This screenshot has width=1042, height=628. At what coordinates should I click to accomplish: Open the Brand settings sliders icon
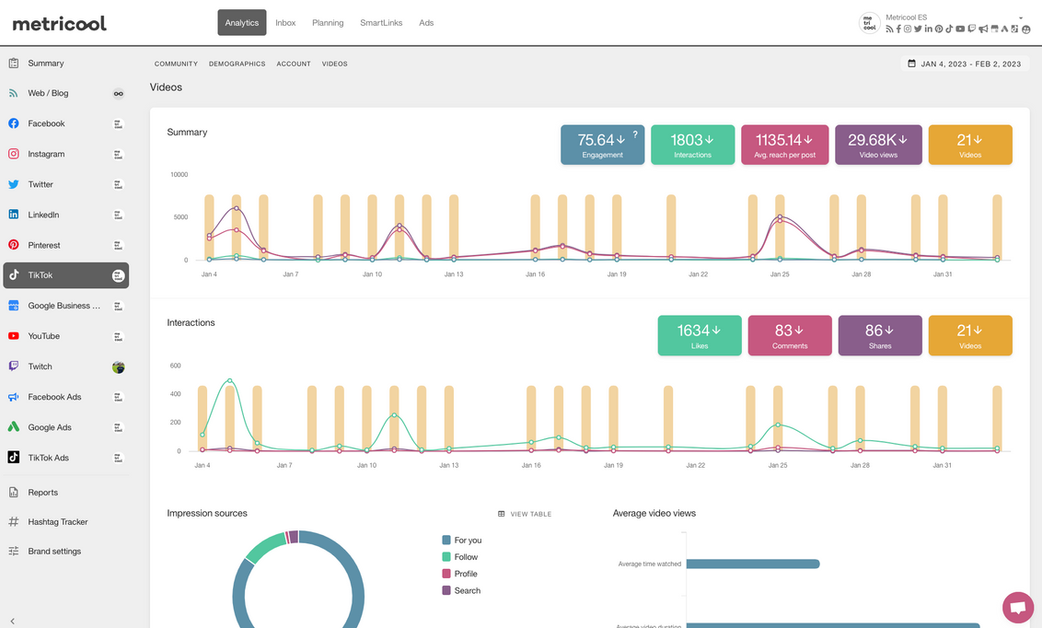(x=13, y=551)
